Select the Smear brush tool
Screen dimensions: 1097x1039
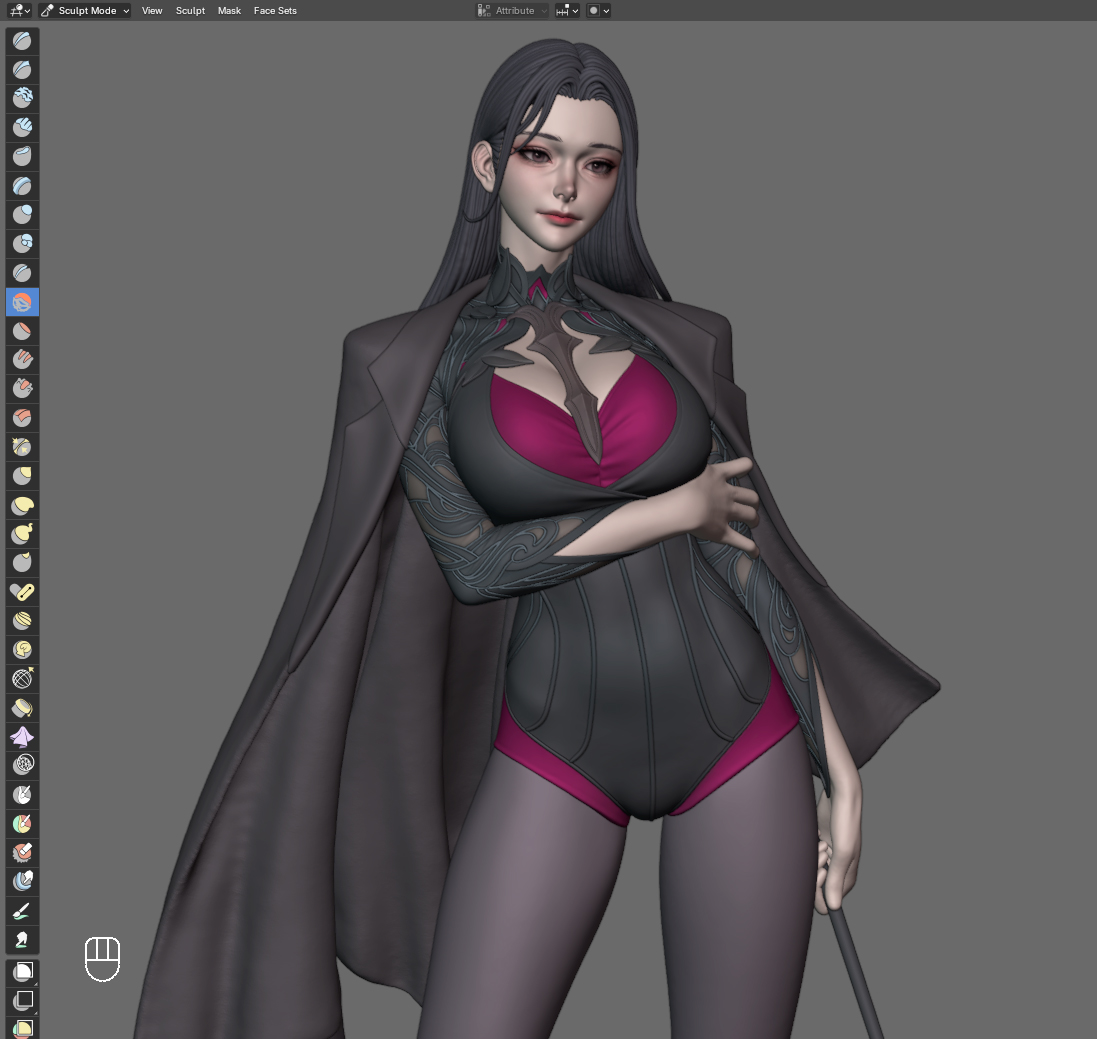tap(22, 940)
